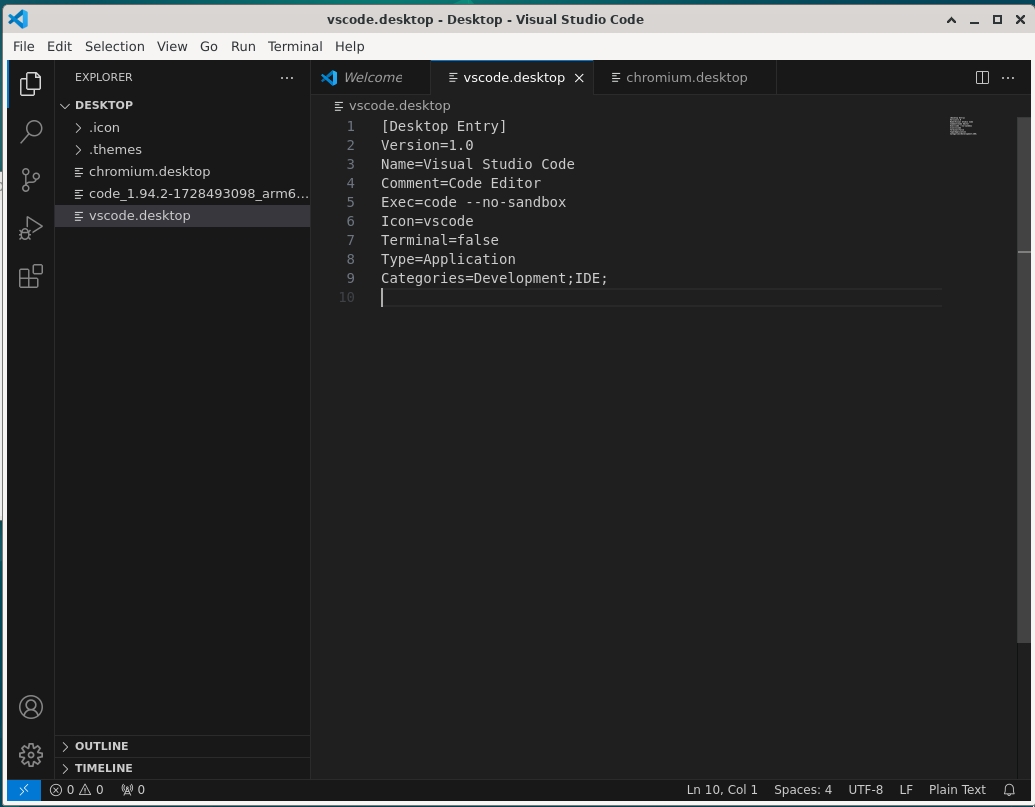Screen dimensions: 1035x807
Task: Click Ln 10, Col 1 to go to line
Action: [722, 790]
